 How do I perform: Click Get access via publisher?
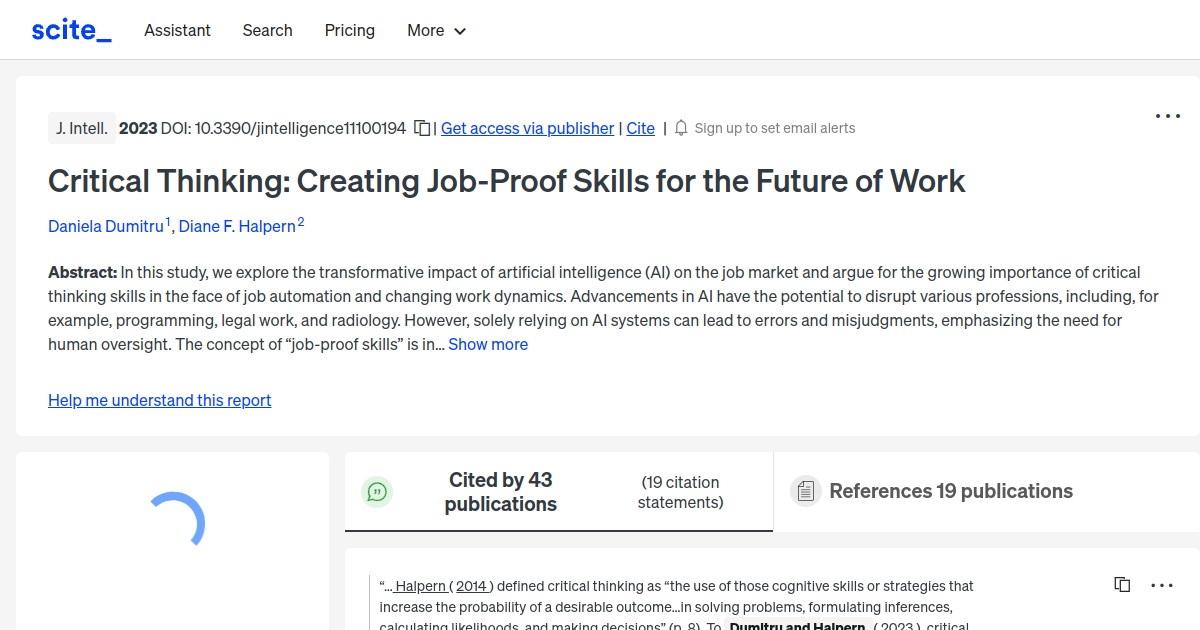[527, 128]
